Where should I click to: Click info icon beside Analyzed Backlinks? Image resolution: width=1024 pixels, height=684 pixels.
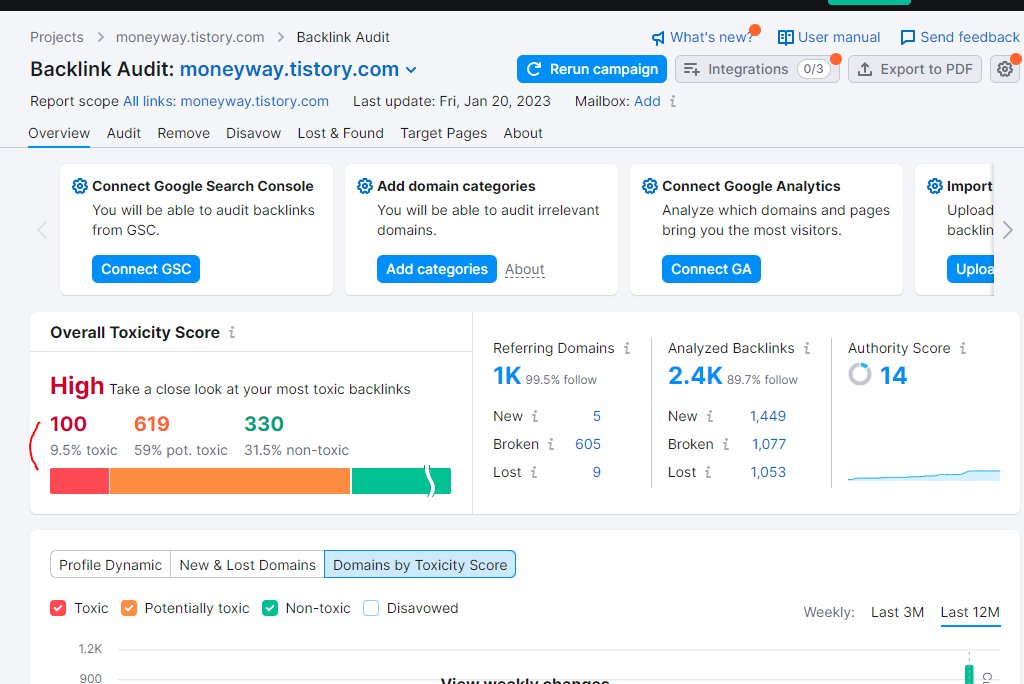coord(807,348)
